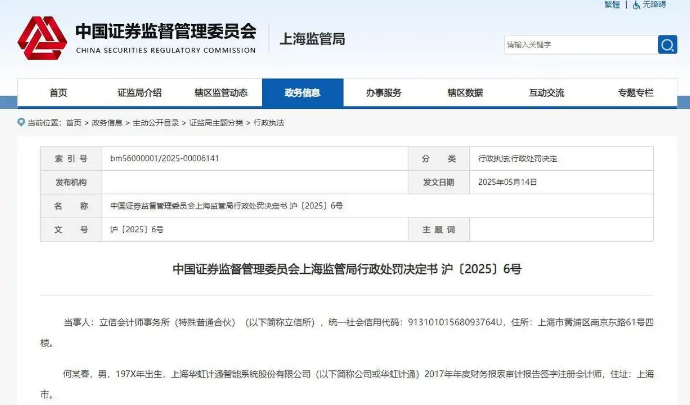
Task: Click the accessibility wheelchair icon
Action: point(636,5)
